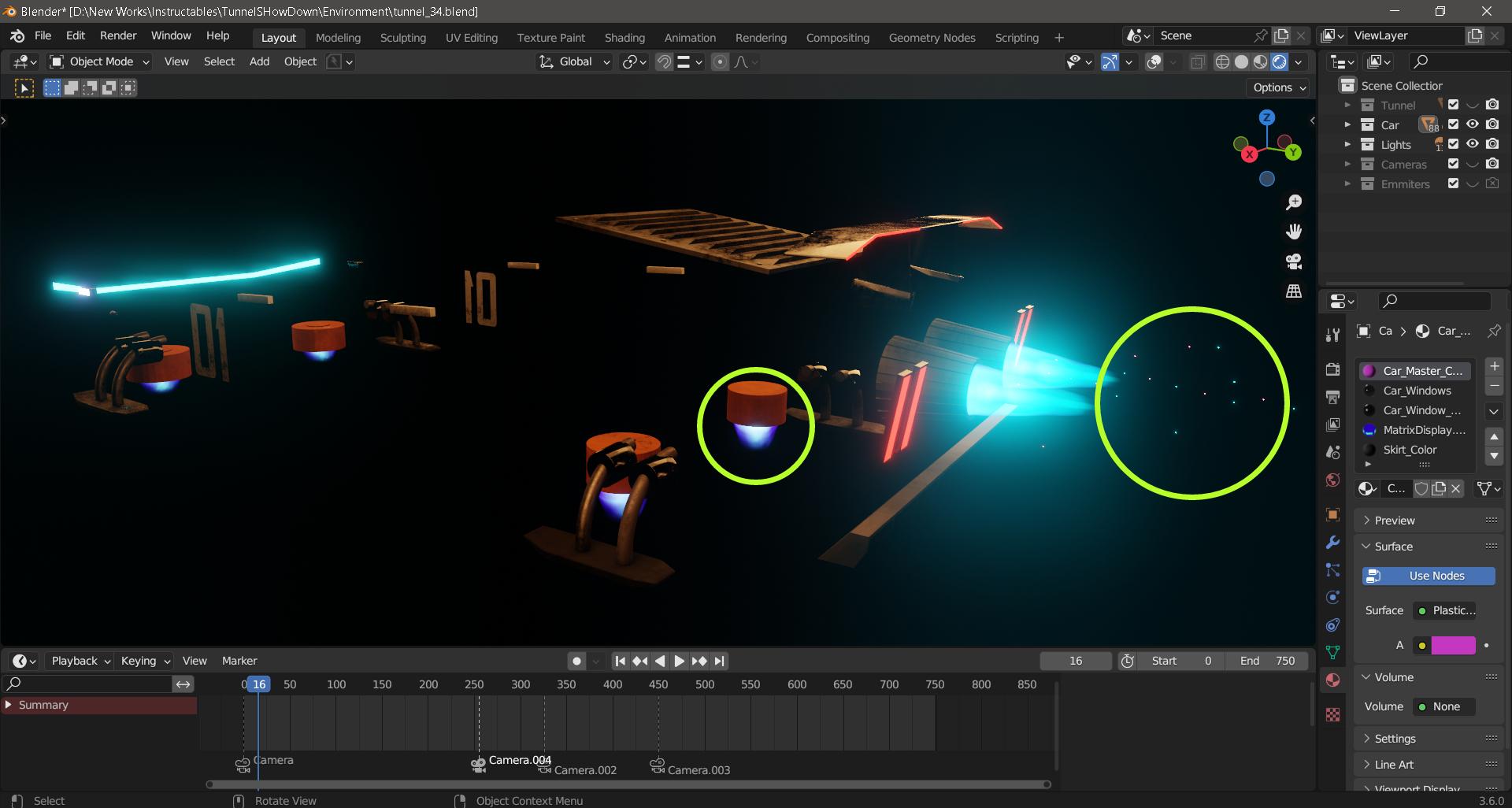Jump to the end frame
The width and height of the screenshot is (1512, 808).
coord(719,661)
